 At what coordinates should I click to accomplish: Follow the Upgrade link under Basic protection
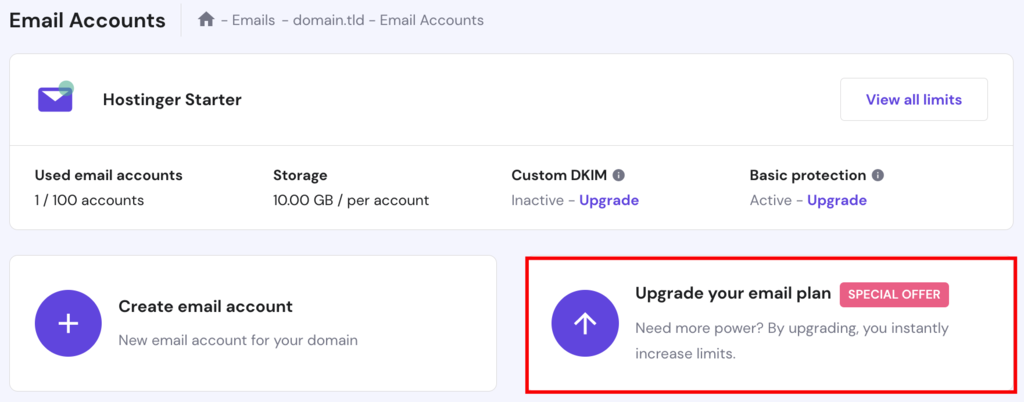(x=836, y=200)
